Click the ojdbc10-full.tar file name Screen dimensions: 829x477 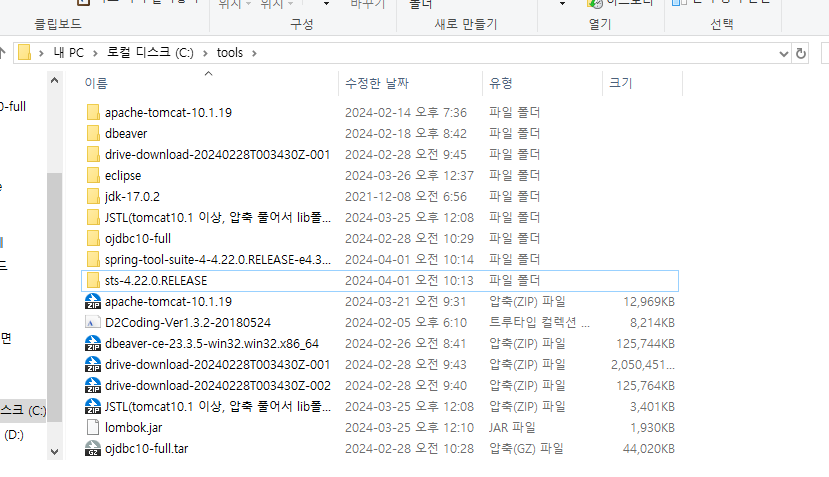(x=146, y=448)
